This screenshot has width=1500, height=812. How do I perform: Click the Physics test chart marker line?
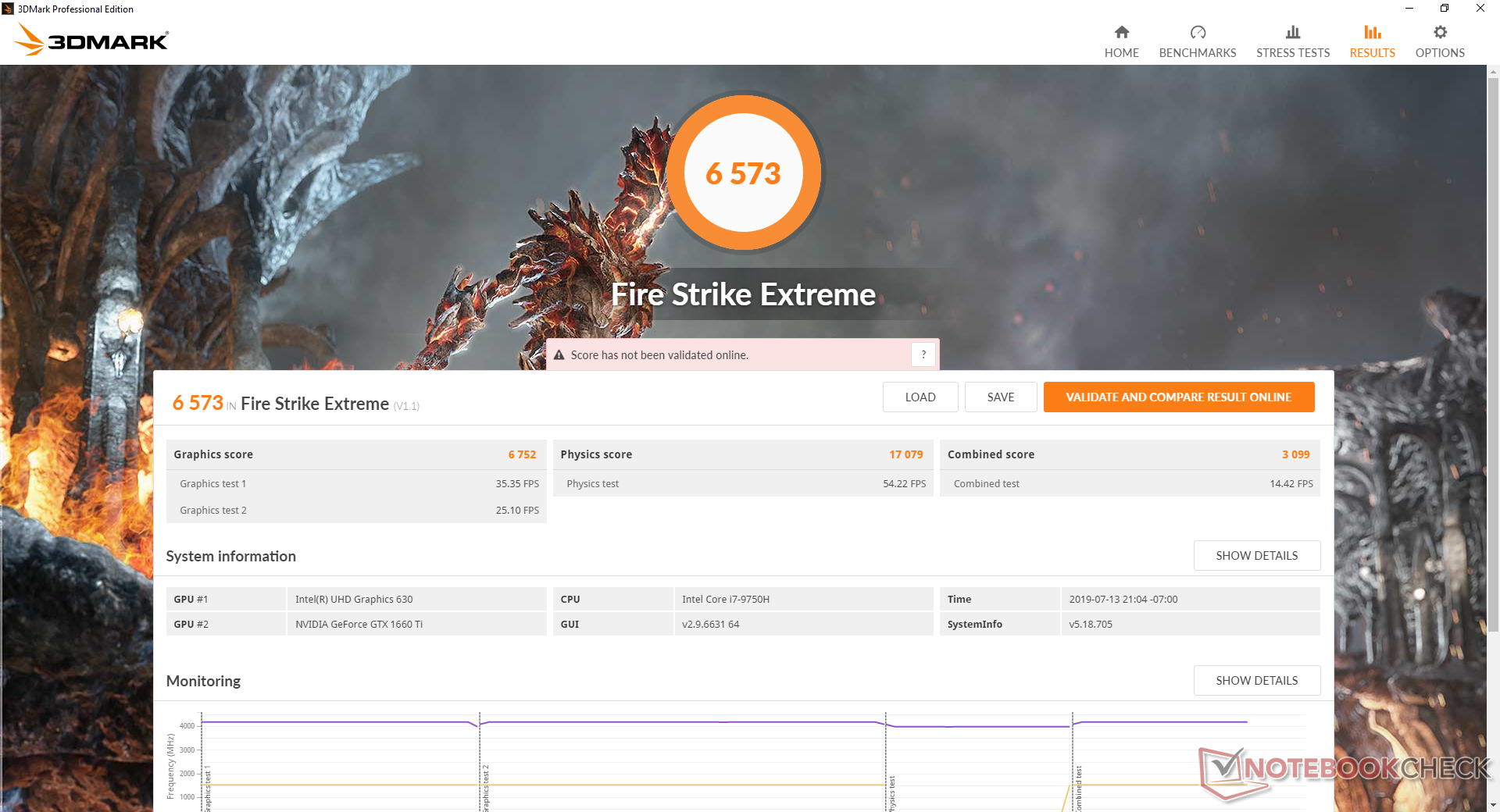point(885,761)
